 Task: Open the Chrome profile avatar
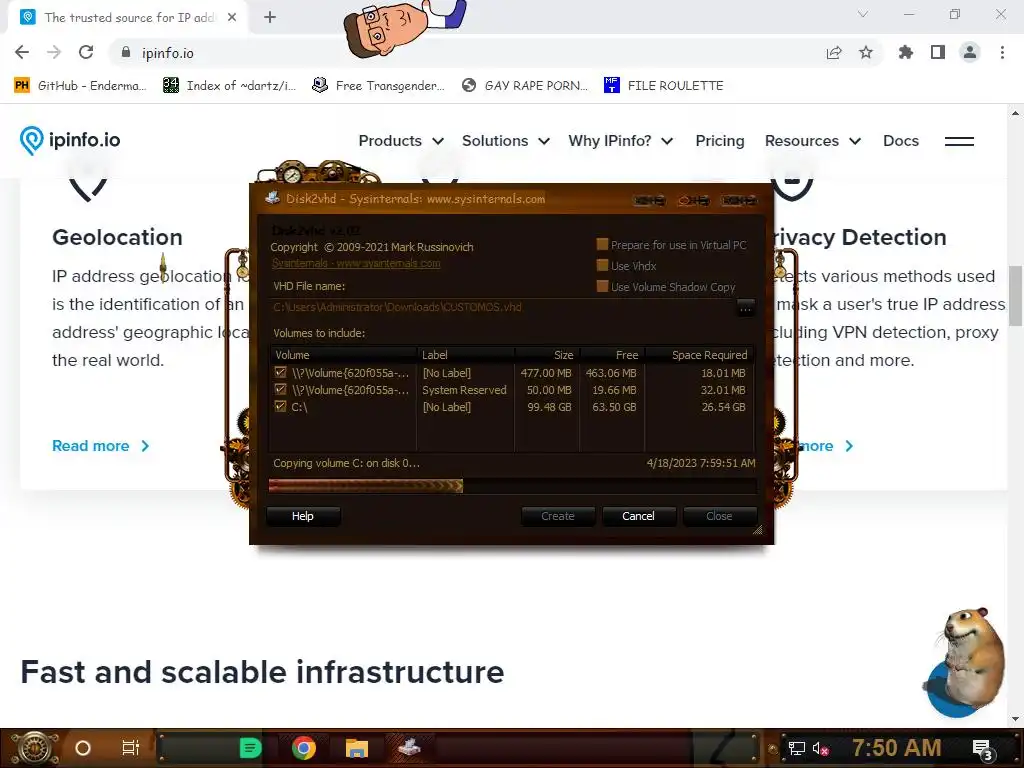pyautogui.click(x=970, y=52)
